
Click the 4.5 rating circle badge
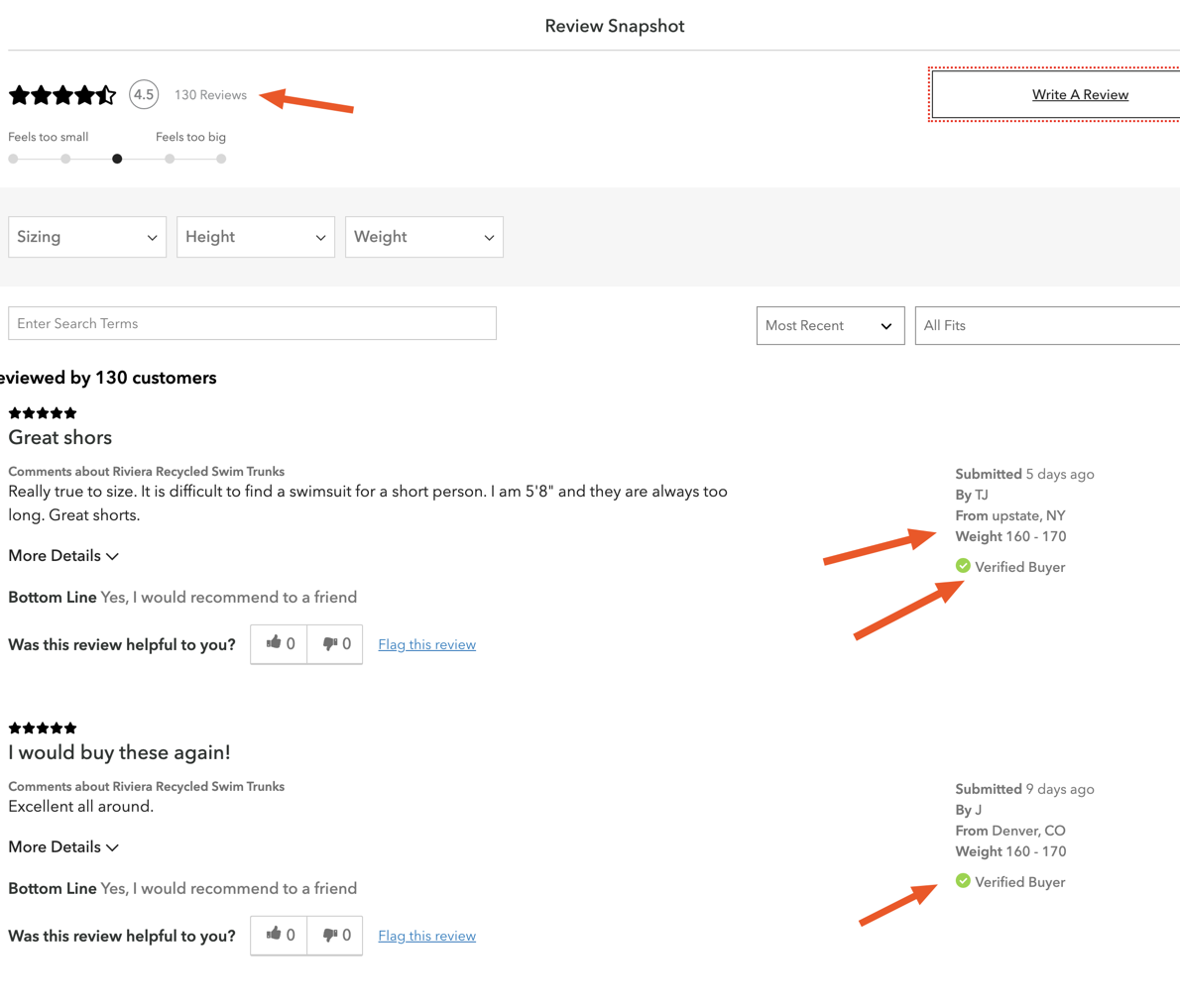coord(144,95)
